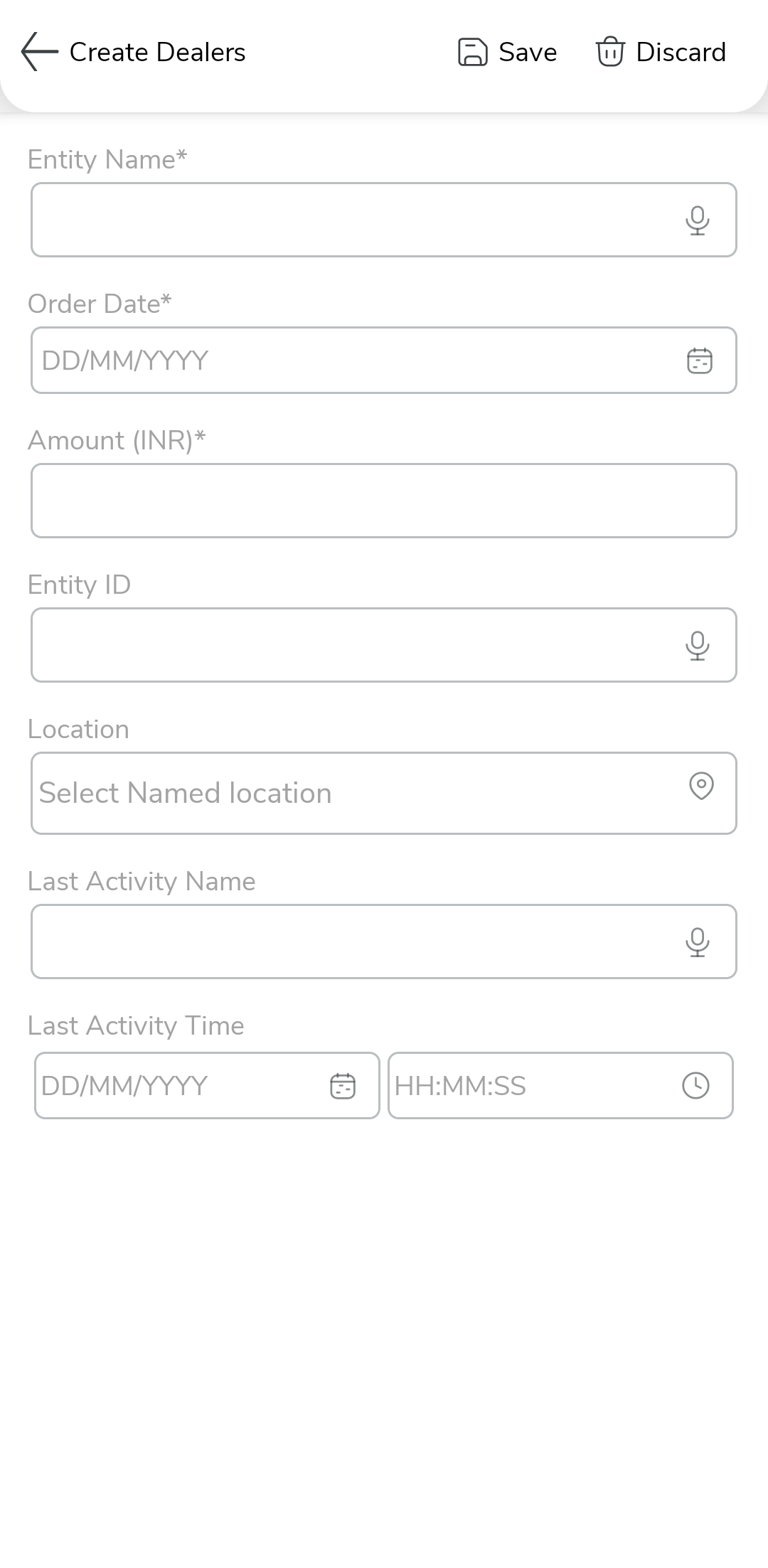Click the HH:MM:SS time field

526,1086
